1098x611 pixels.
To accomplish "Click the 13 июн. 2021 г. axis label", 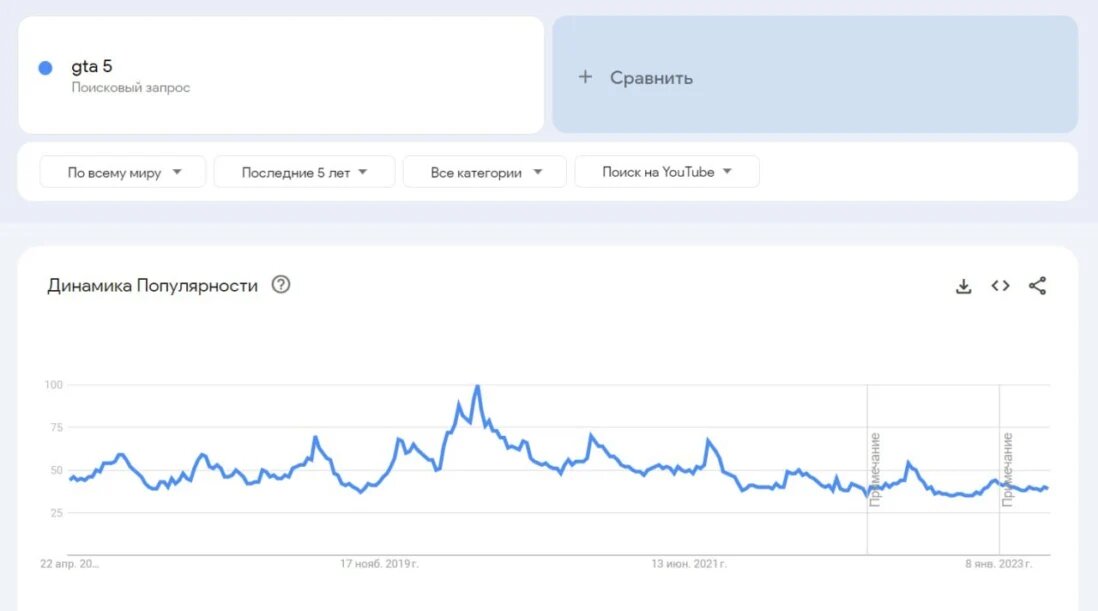I will [689, 563].
